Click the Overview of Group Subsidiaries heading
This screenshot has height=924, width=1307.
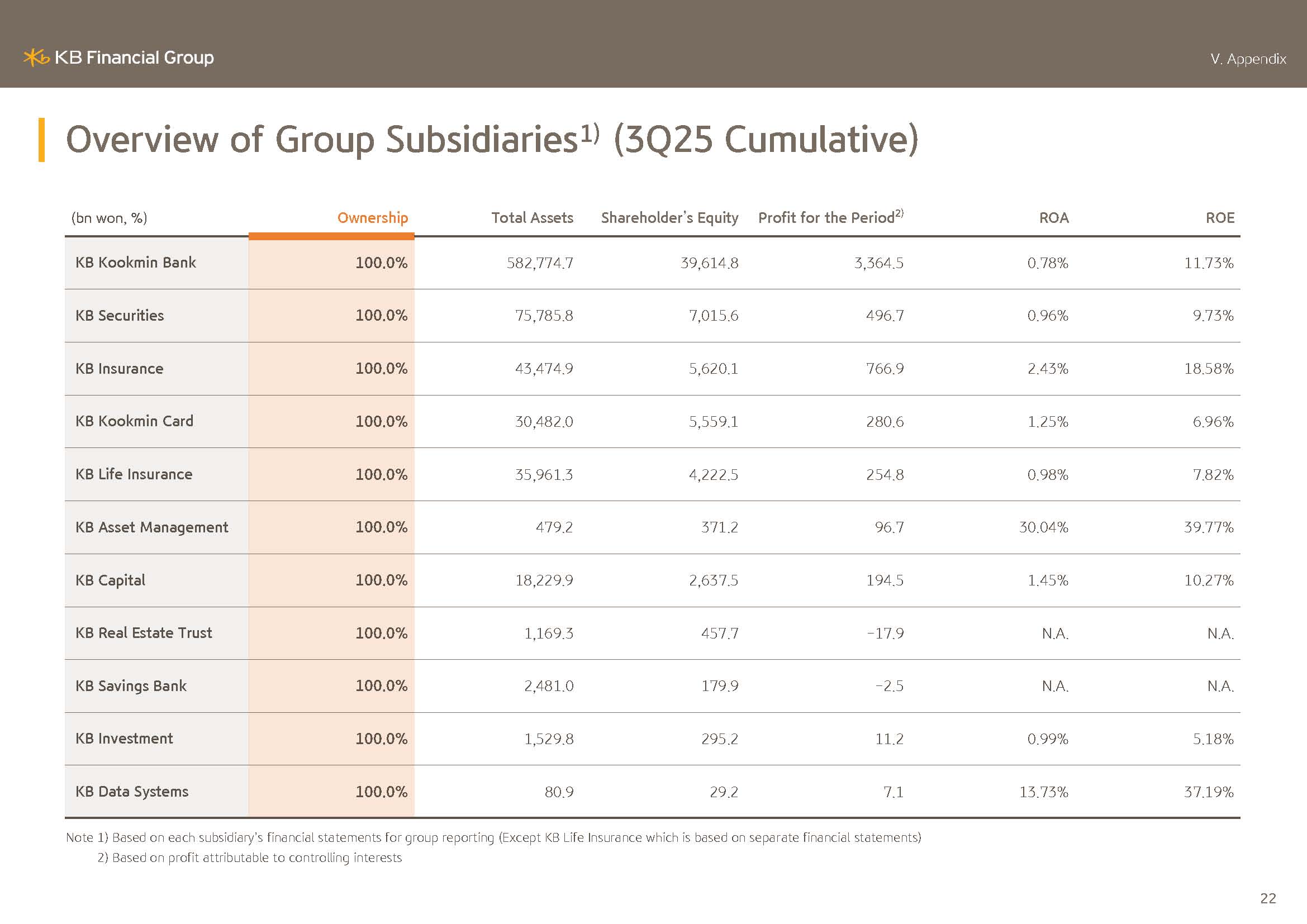tap(492, 140)
